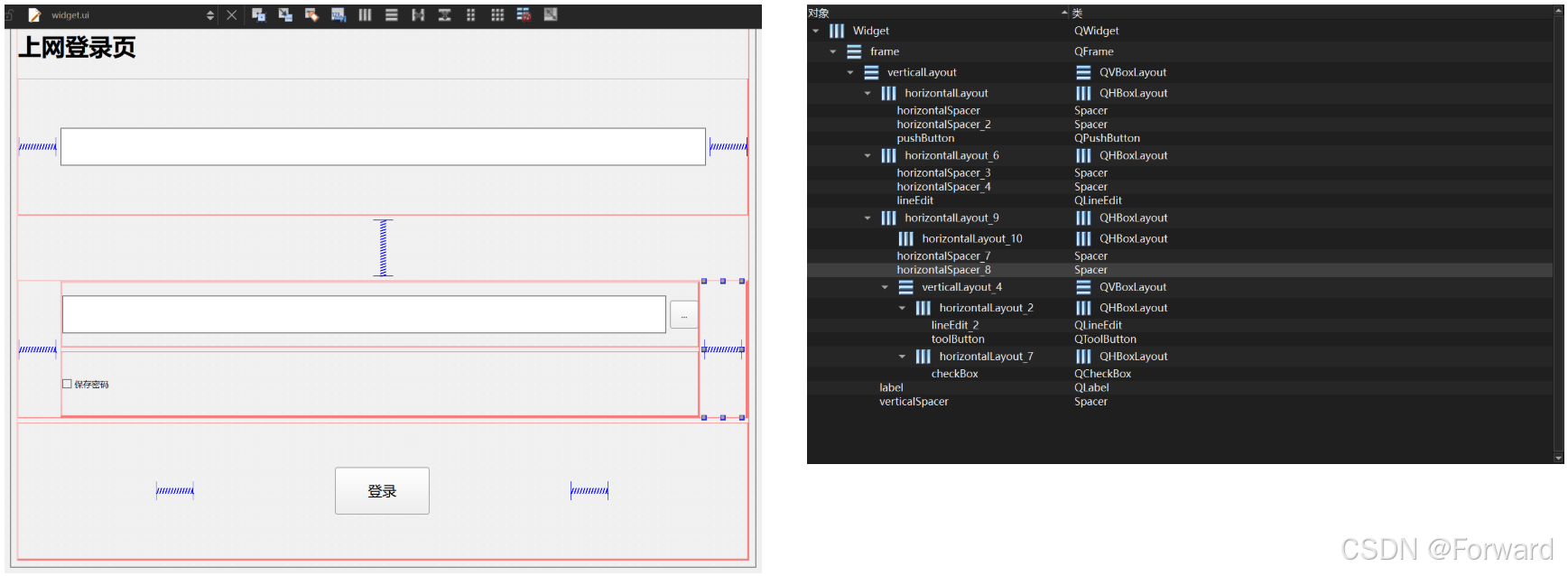Collapse the verticalLayout tree node
This screenshot has width=1568, height=576.
click(x=850, y=72)
